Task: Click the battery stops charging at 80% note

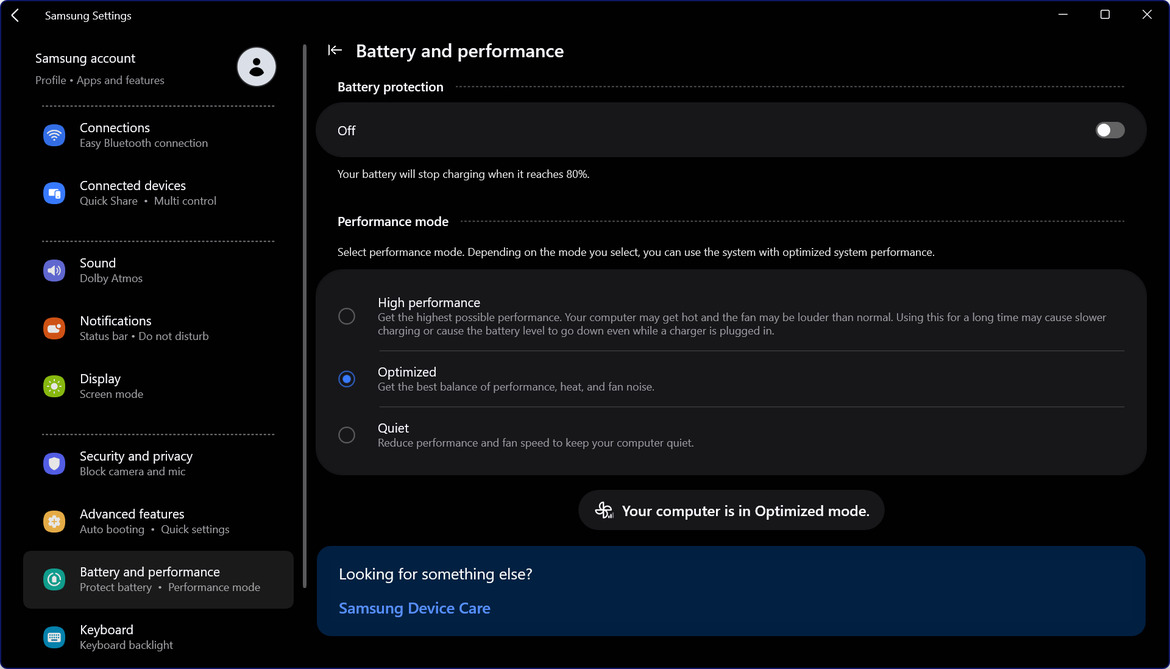Action: pos(463,174)
